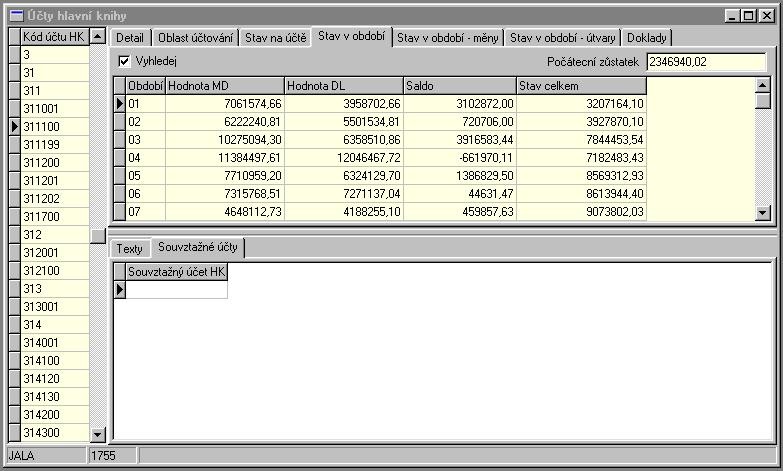Toggle the Vyhledej checkbox
783x471 pixels.
pyautogui.click(x=124, y=61)
